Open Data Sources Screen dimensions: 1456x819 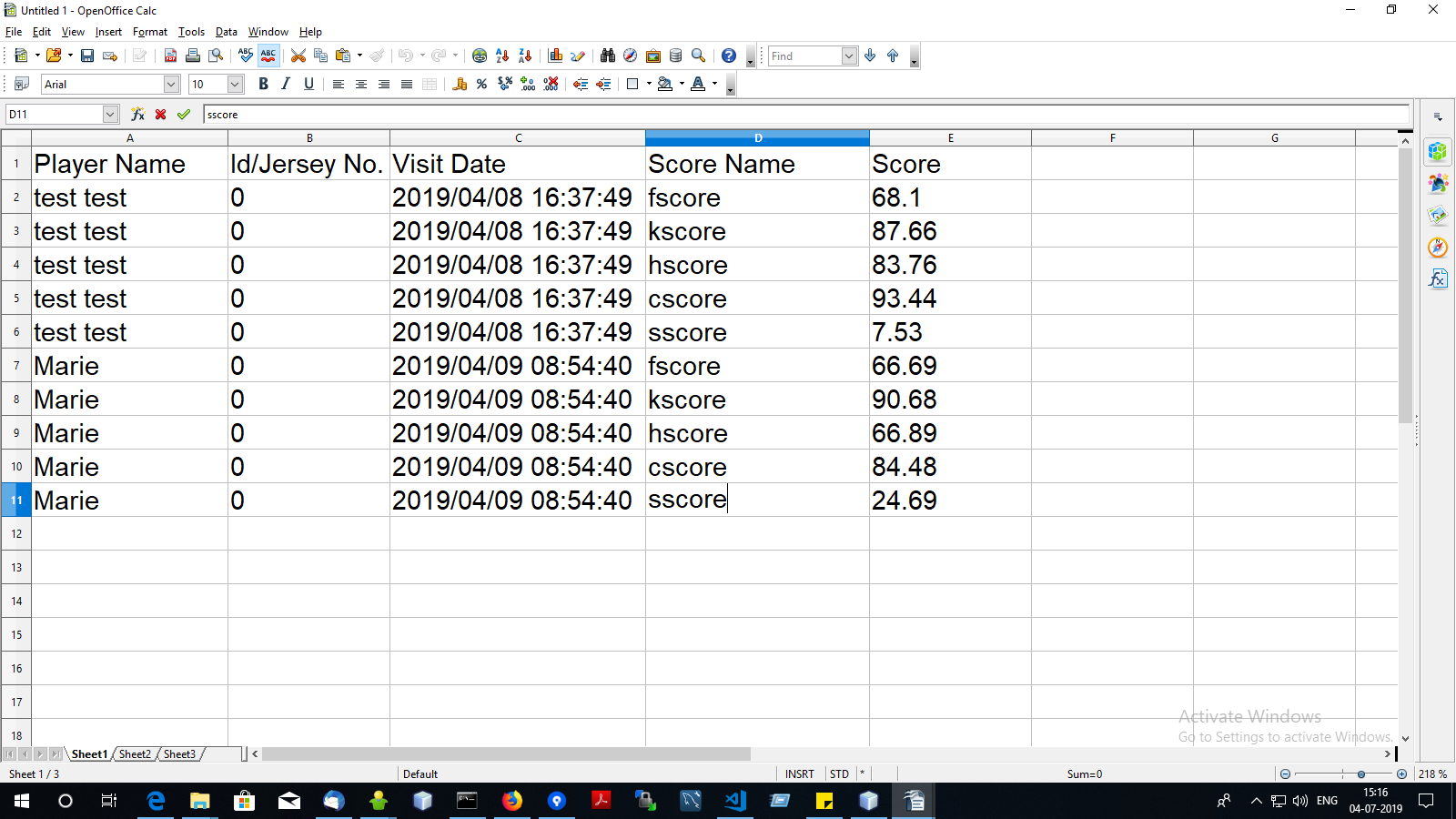675,56
